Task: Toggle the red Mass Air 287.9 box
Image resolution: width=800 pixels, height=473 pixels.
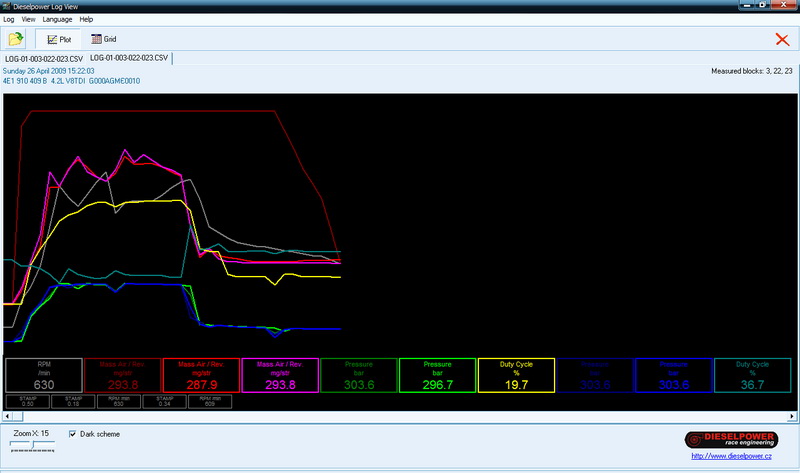Action: (201, 375)
